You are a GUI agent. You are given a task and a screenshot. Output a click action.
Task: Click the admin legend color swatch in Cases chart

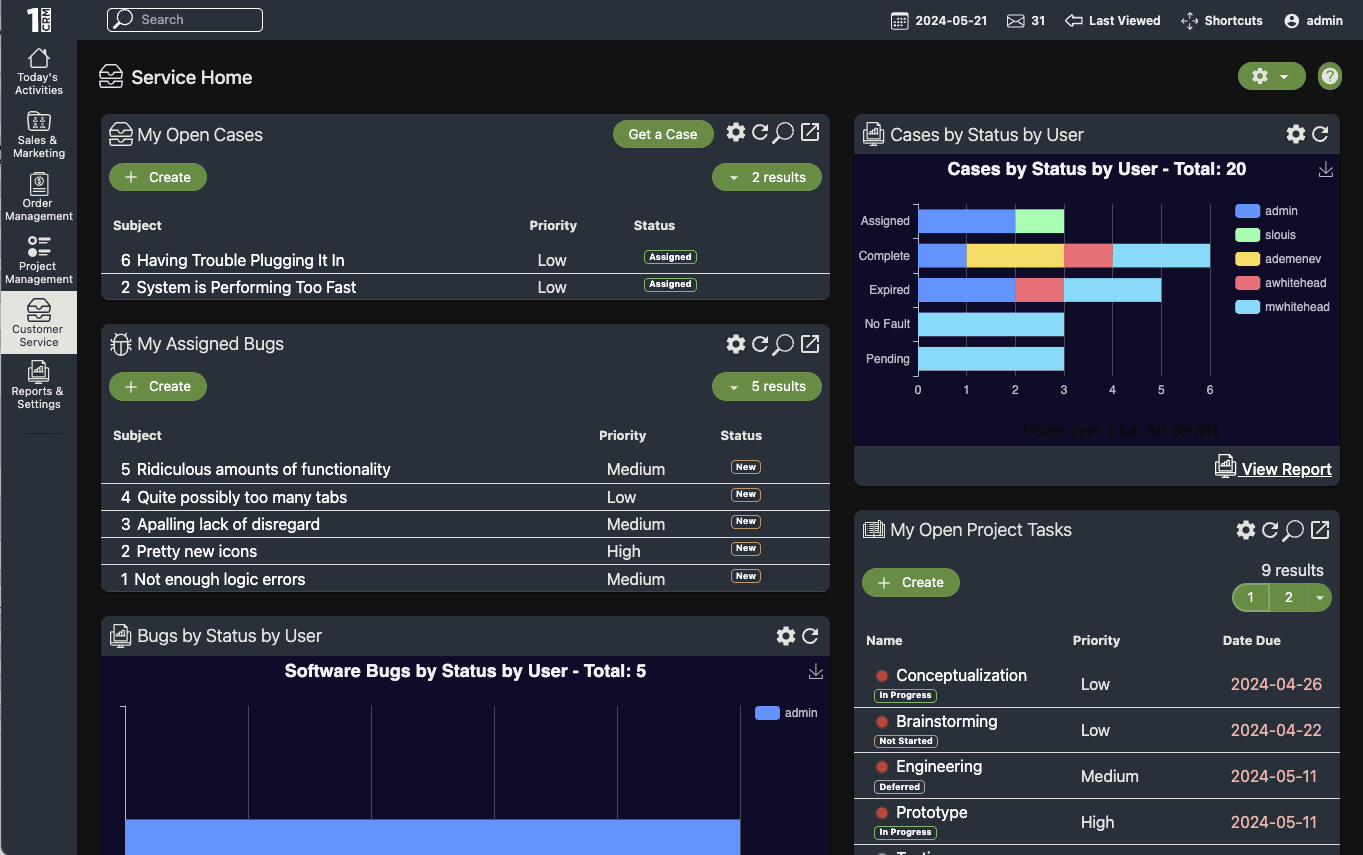[x=1247, y=211]
